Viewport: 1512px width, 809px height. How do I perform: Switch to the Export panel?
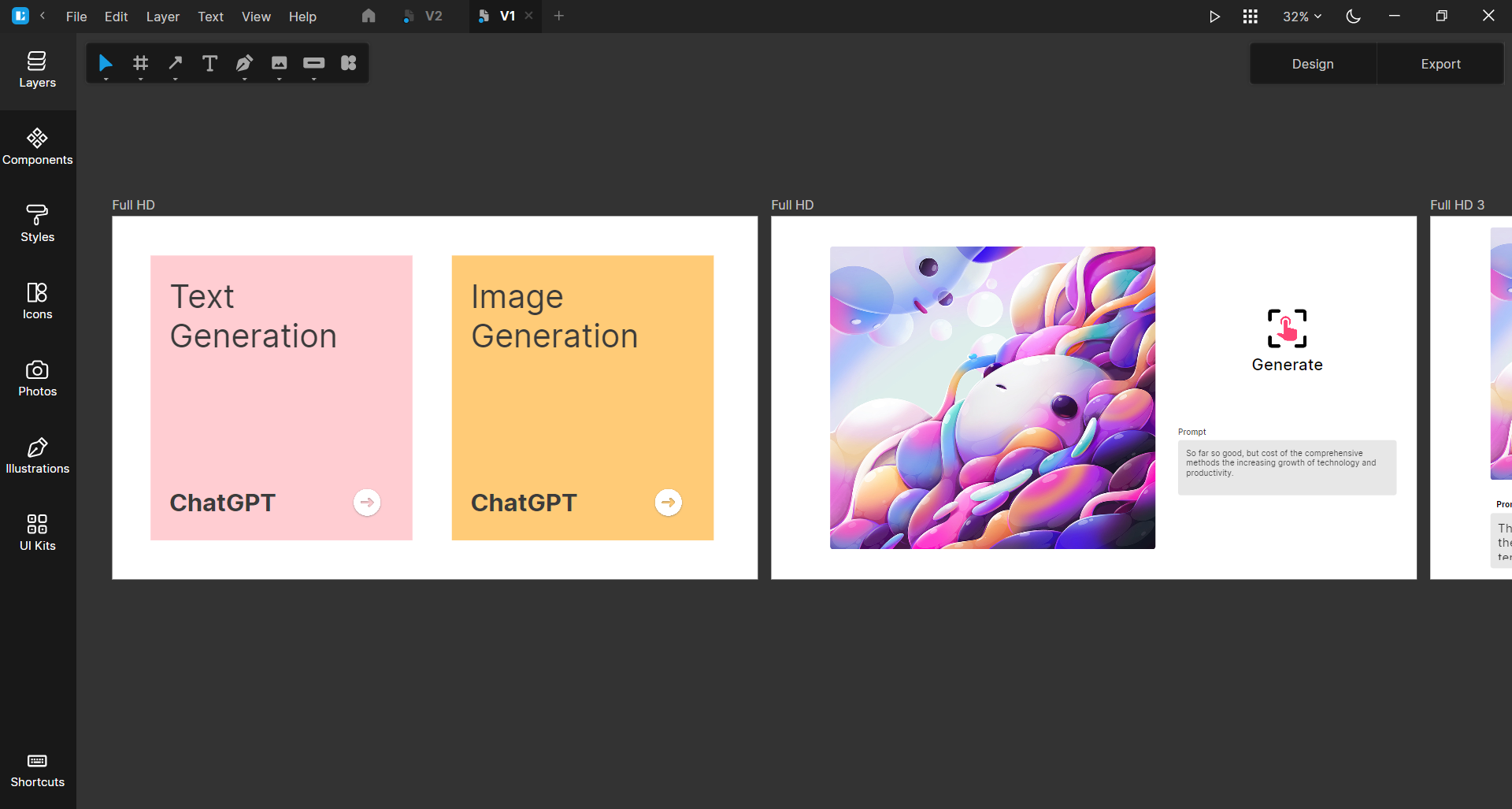[1440, 64]
